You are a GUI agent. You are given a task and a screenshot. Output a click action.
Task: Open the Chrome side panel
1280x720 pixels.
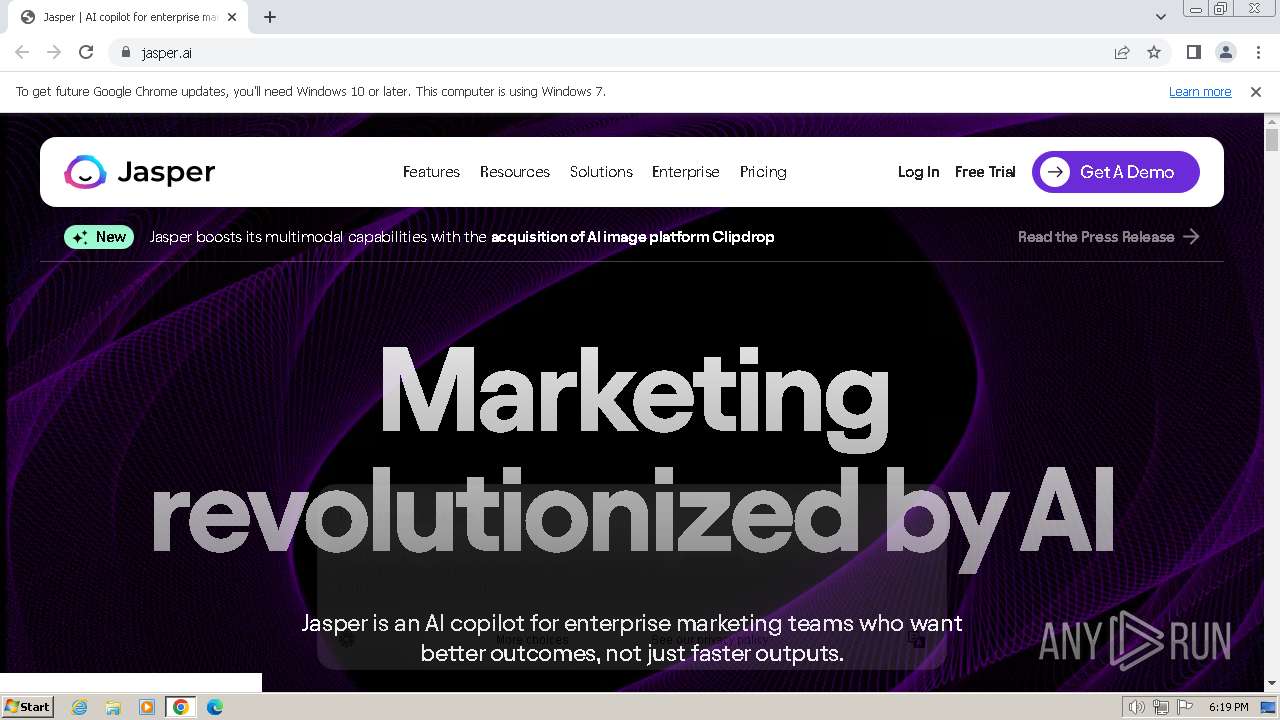pos(1193,53)
